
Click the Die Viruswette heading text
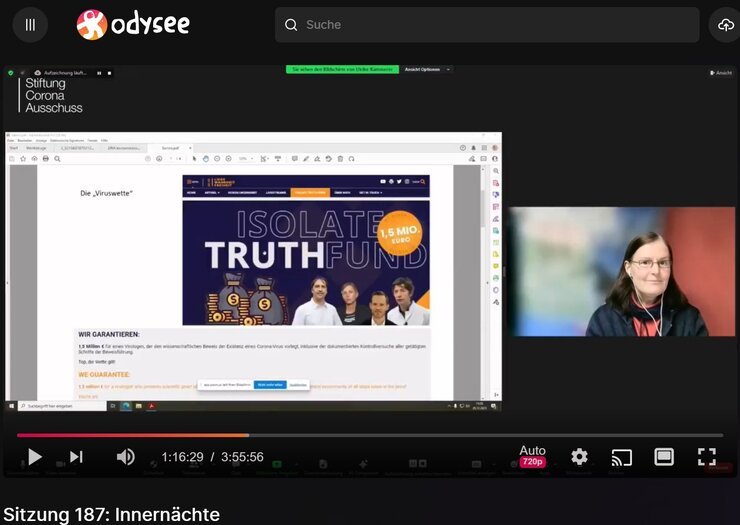(106, 193)
